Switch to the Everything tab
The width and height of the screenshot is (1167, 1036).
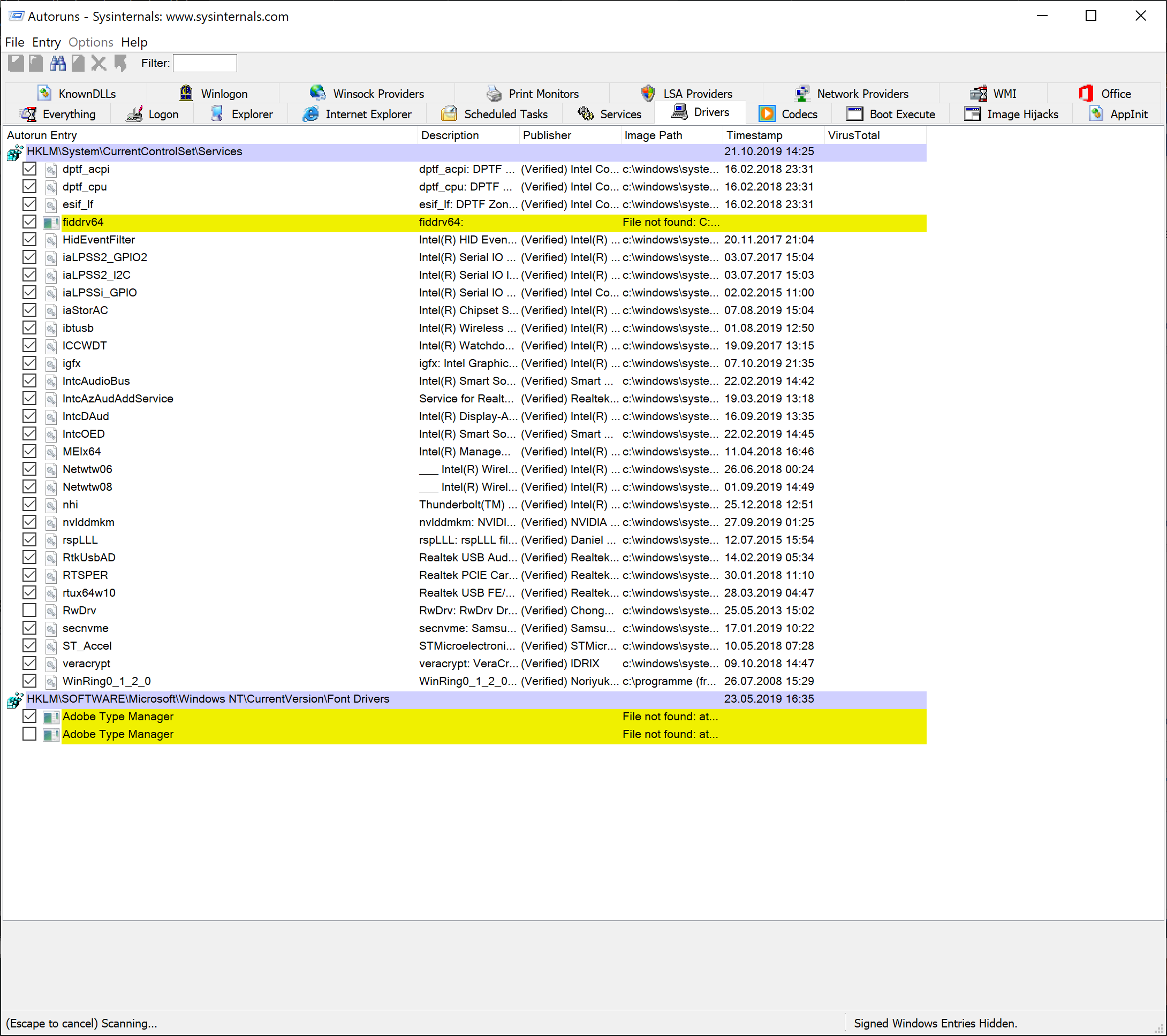(58, 114)
